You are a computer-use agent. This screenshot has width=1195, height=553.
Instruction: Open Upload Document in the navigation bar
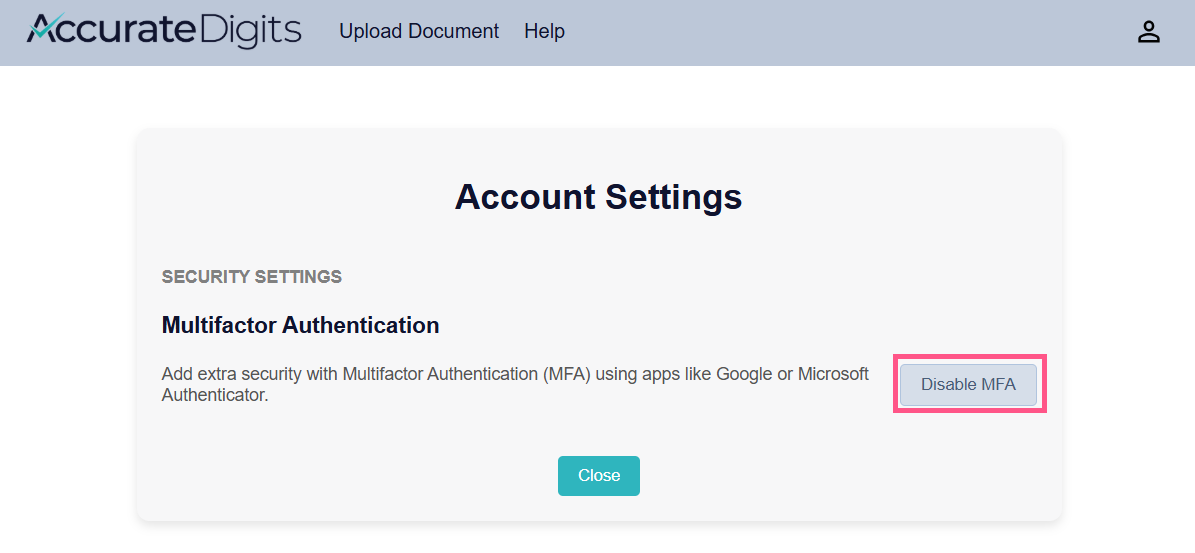pyautogui.click(x=419, y=31)
